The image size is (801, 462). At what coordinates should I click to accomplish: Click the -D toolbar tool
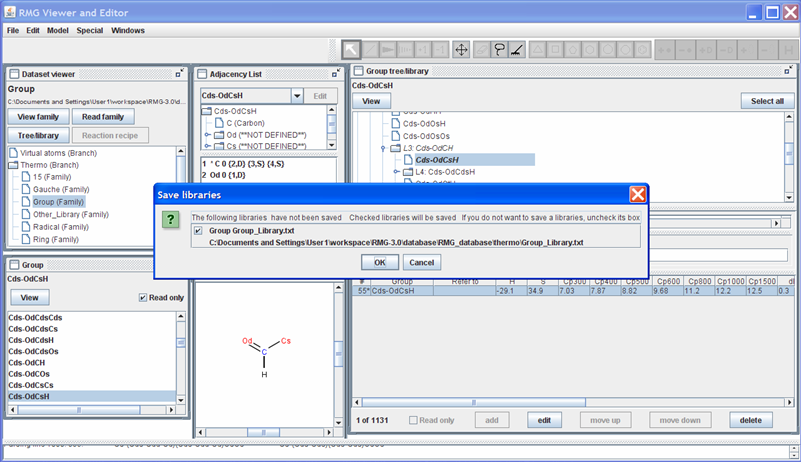point(725,50)
